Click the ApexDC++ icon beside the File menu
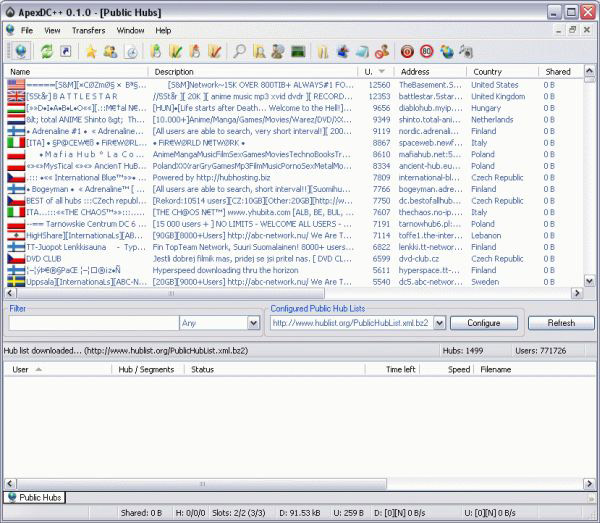Image resolution: width=600 pixels, height=523 pixels. [10, 30]
